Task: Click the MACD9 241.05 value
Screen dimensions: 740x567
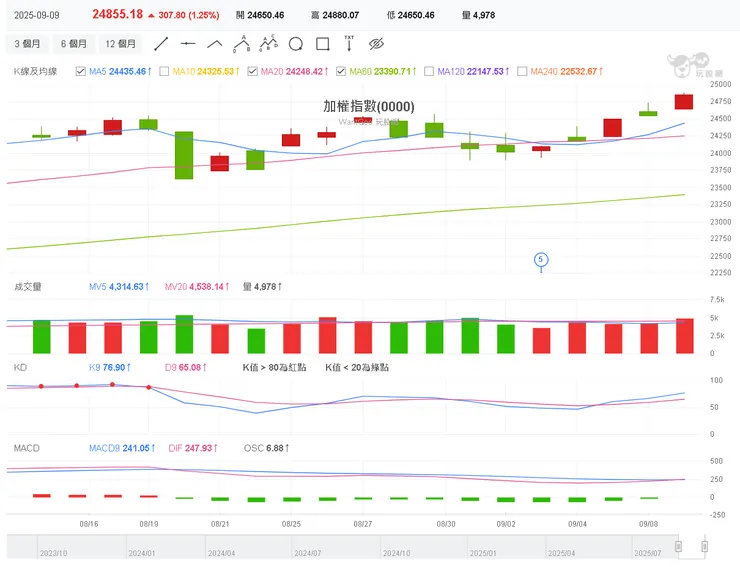Action: 122,448
